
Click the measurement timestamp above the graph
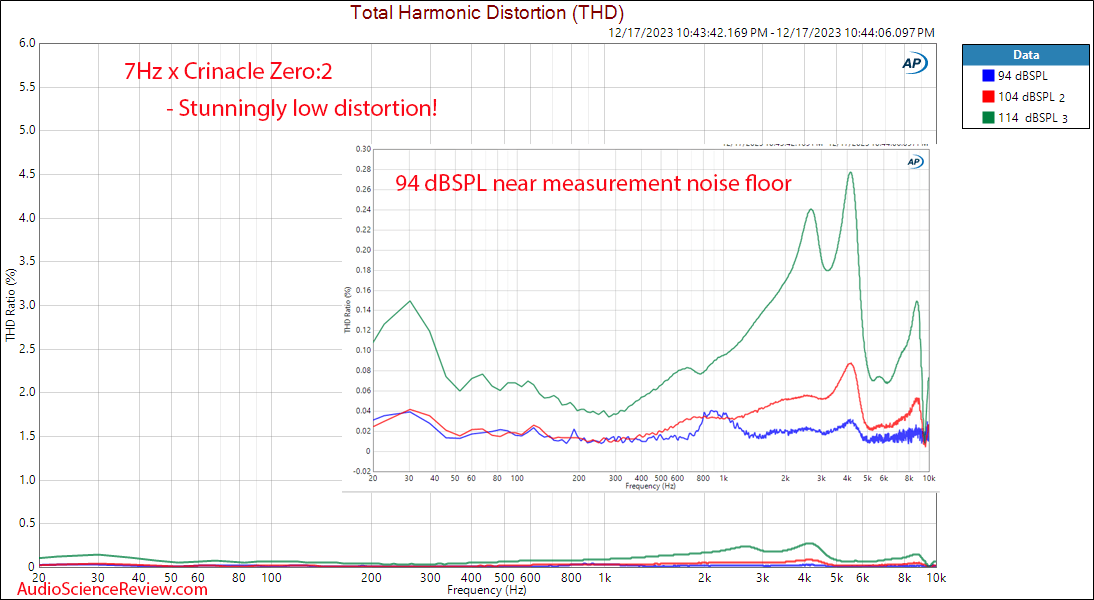click(x=772, y=33)
